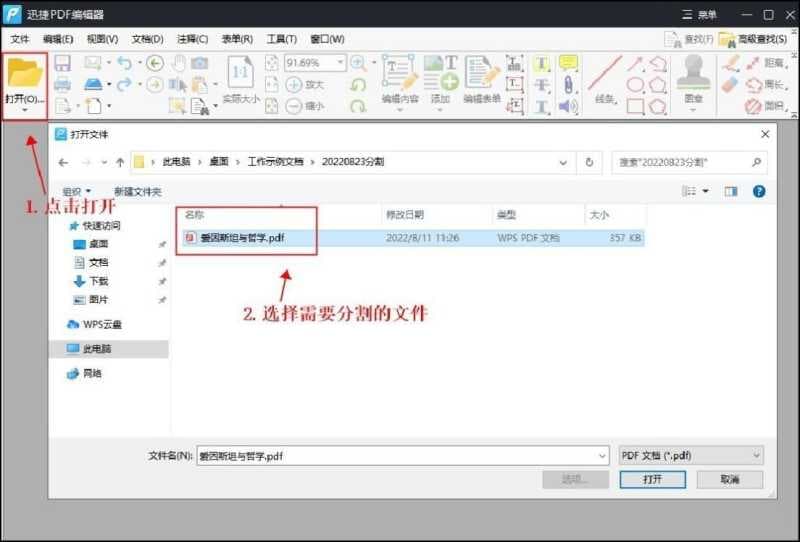This screenshot has height=542, width=800.
Task: Click the Cancel button in dialog
Action: coord(730,479)
